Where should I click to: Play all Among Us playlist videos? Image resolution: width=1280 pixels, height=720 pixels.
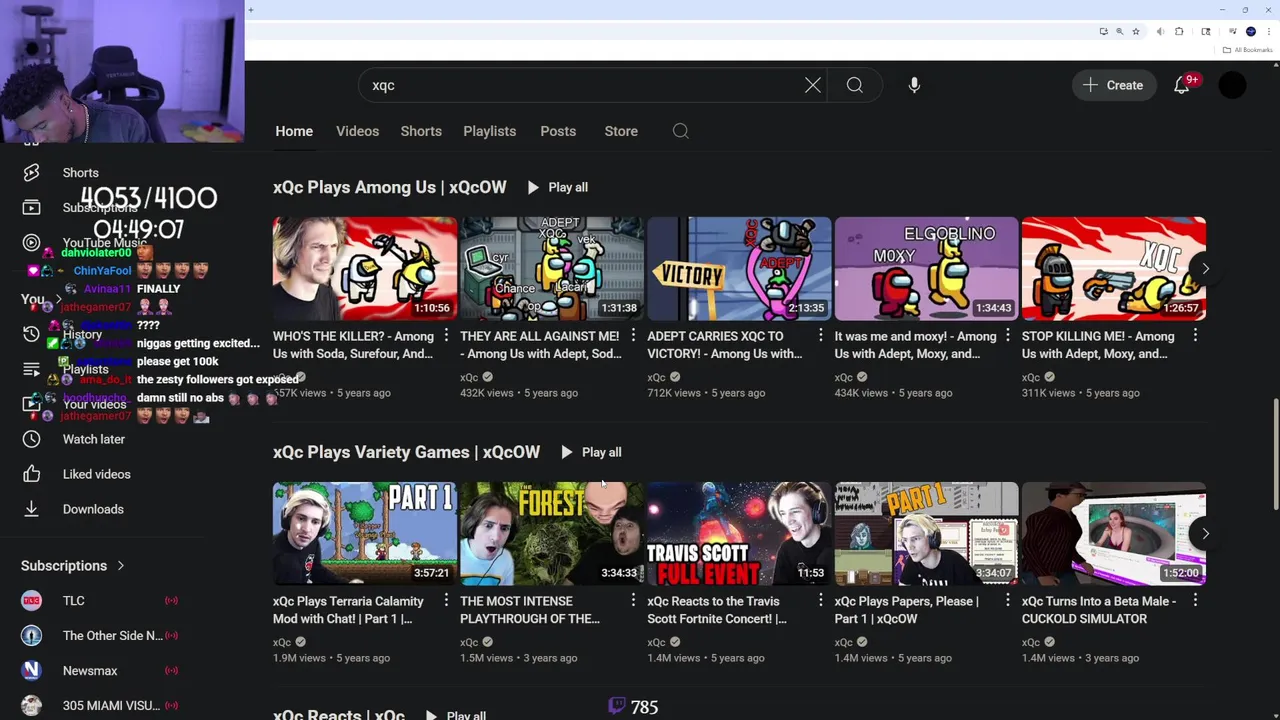click(557, 187)
